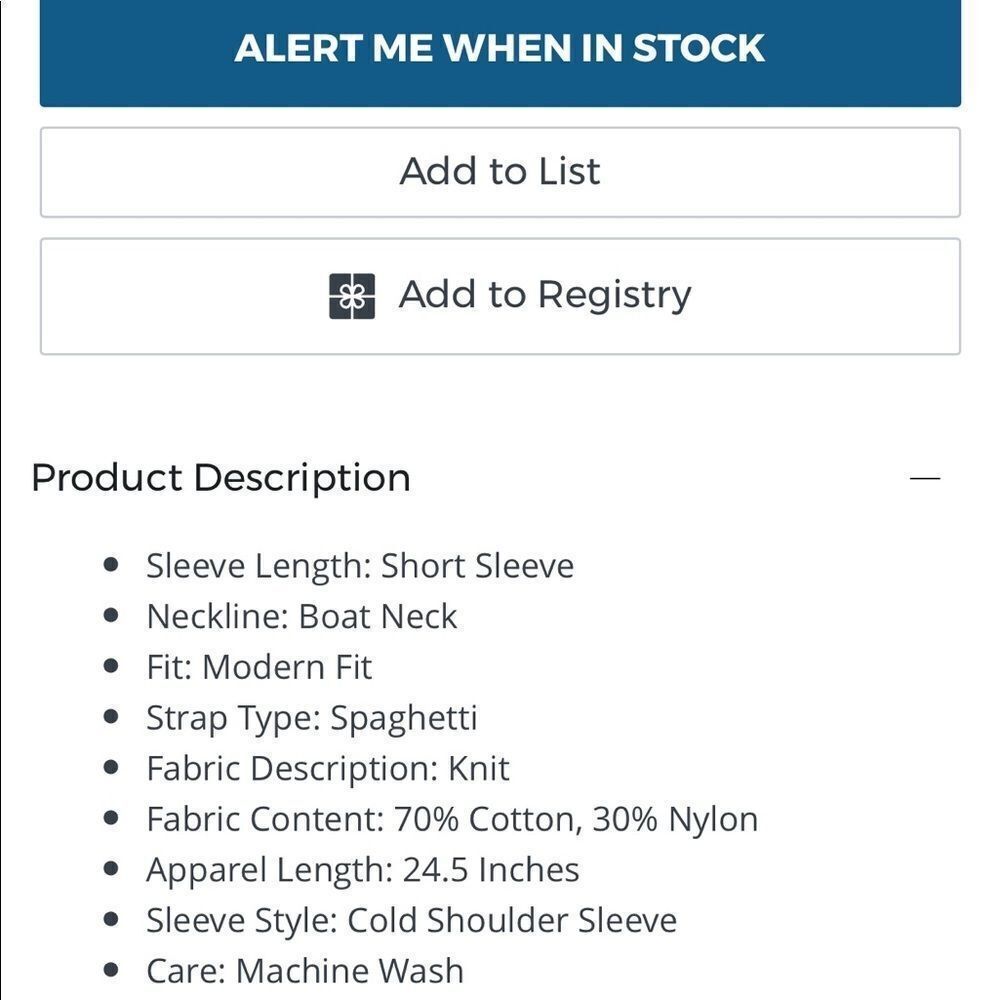
Task: Select the Fabric Description: Knit text
Action: coord(328,769)
